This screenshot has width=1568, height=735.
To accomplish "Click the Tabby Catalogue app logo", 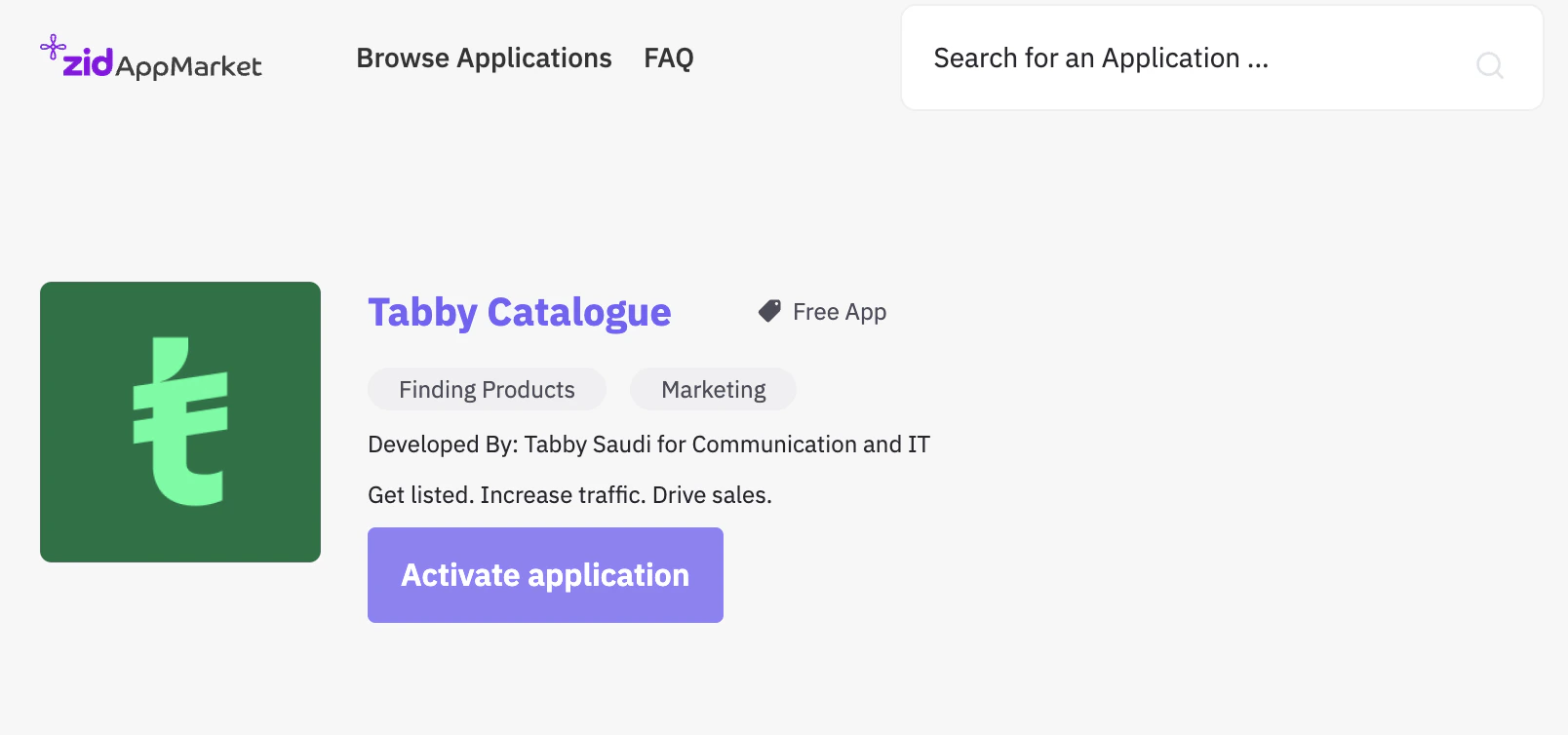I will pos(180,422).
